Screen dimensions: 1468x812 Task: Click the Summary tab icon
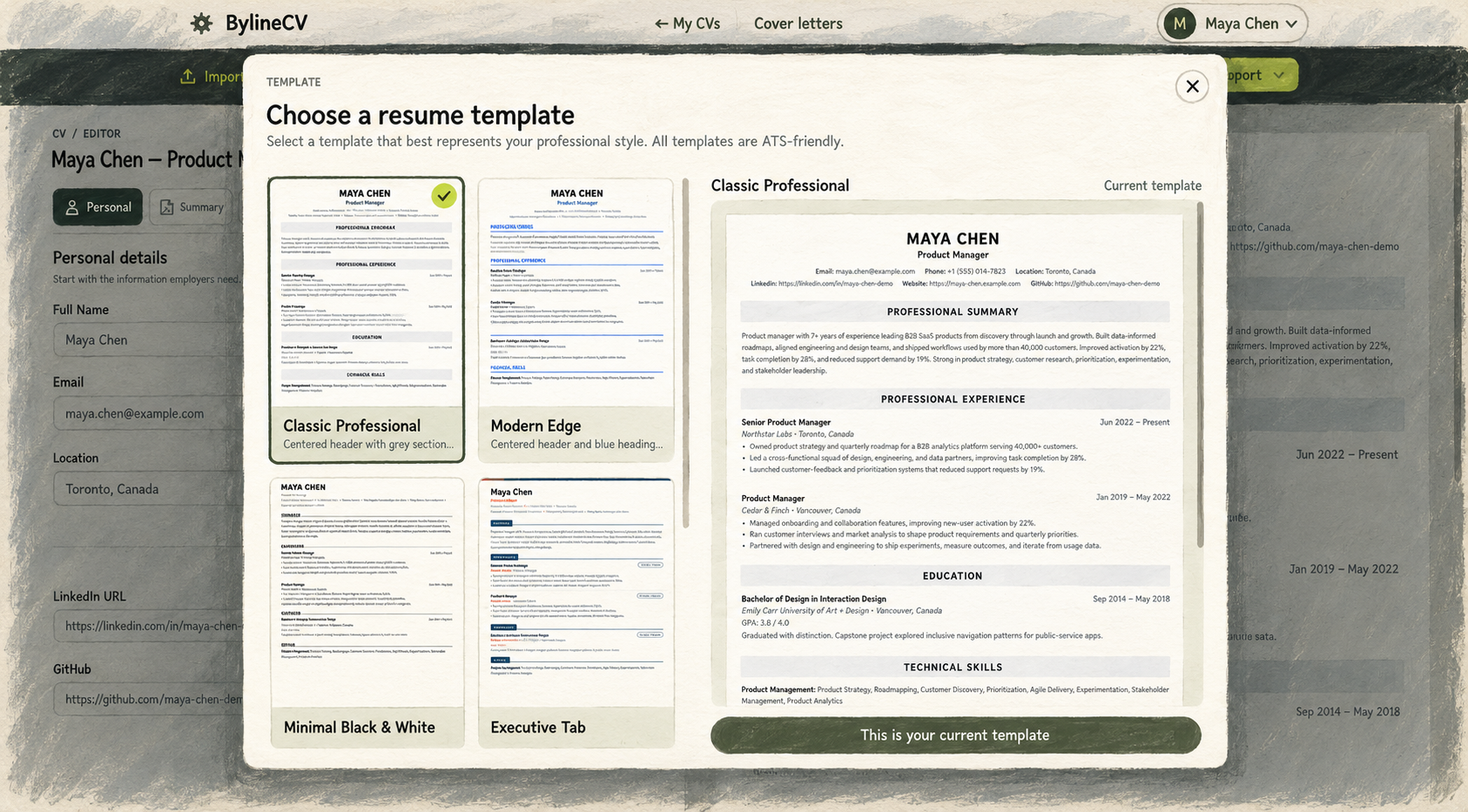166,207
